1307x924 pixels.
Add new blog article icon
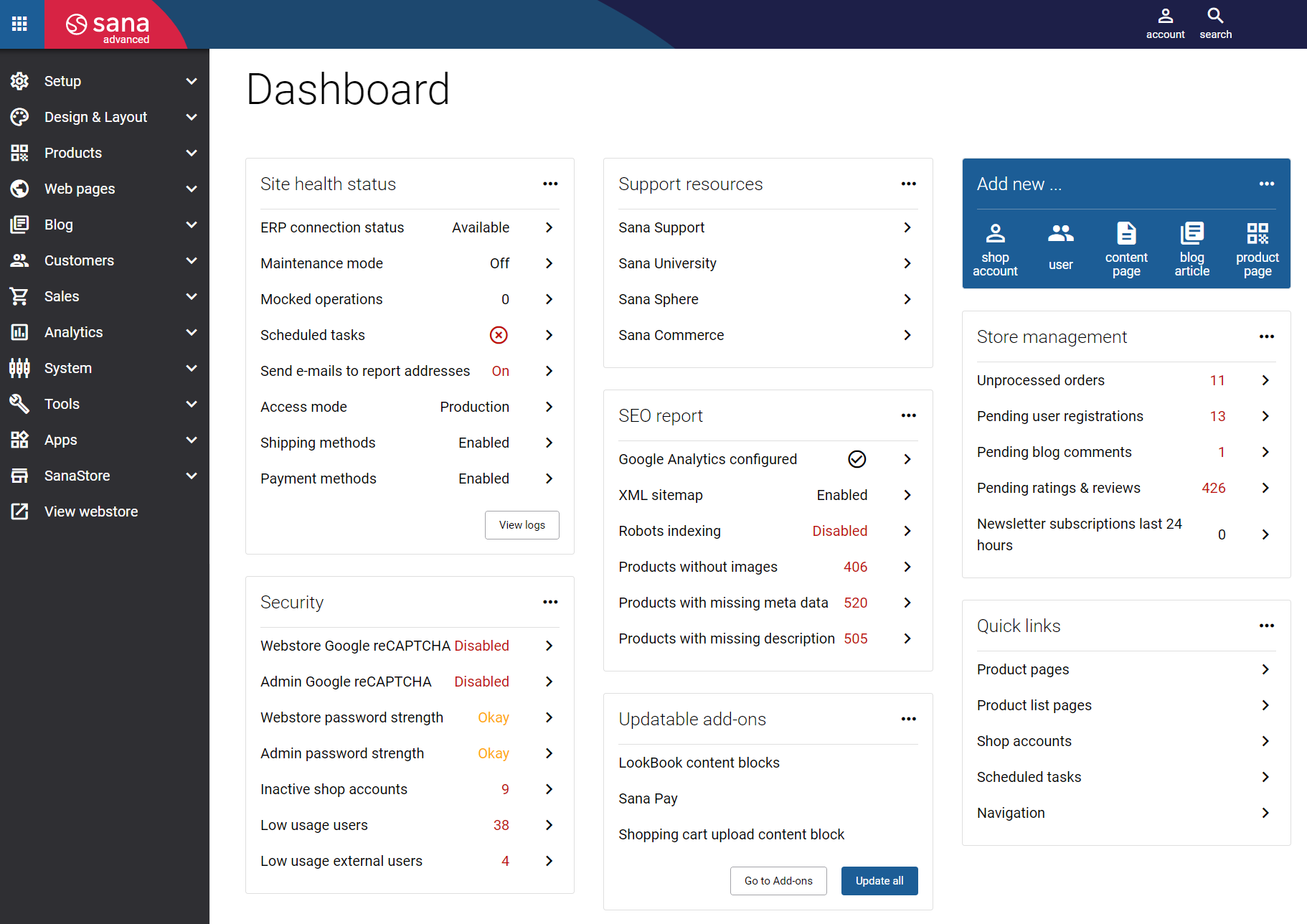1192,233
